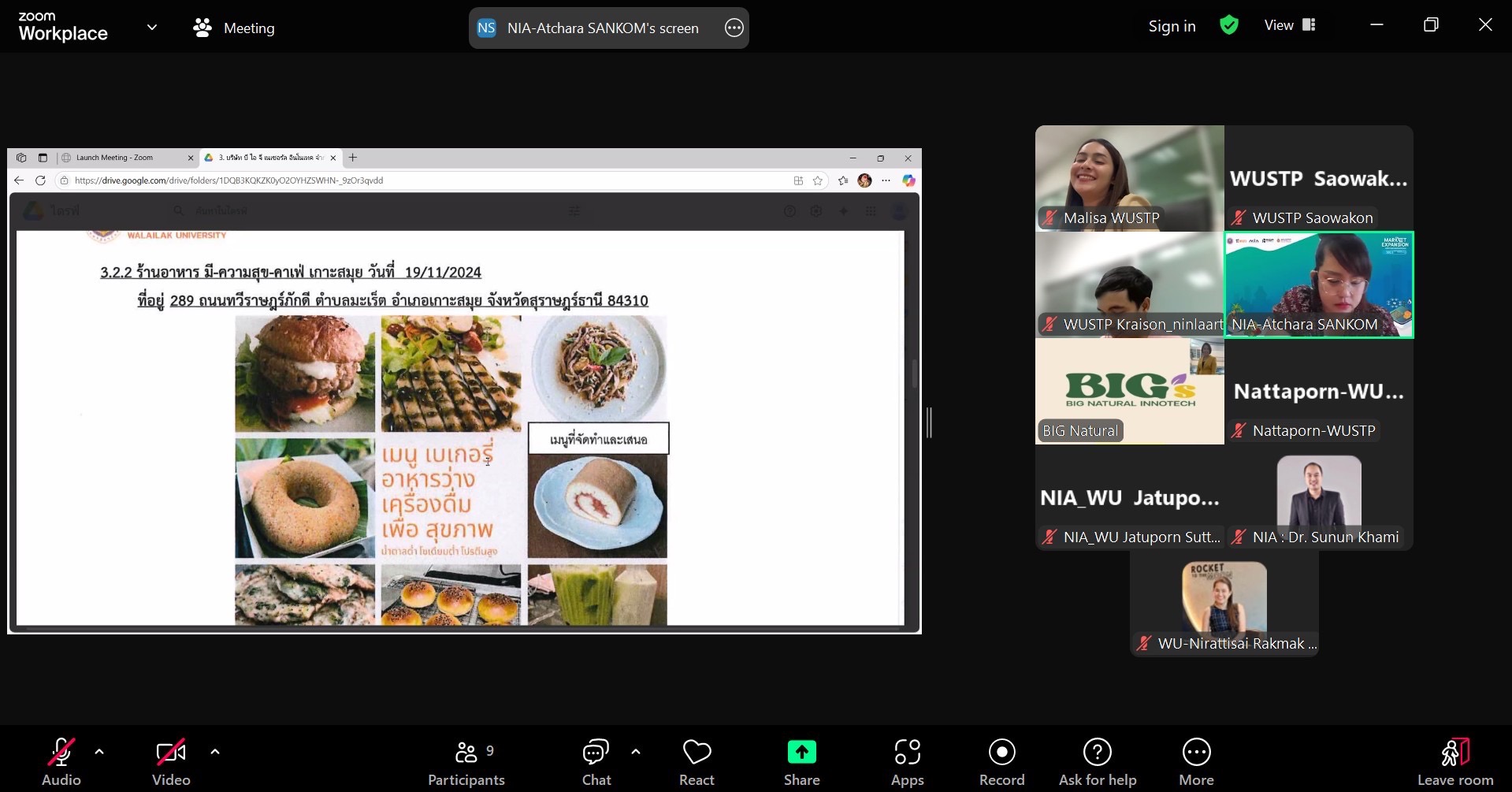Open the More options menu
This screenshot has height=792, width=1512.
1196,762
